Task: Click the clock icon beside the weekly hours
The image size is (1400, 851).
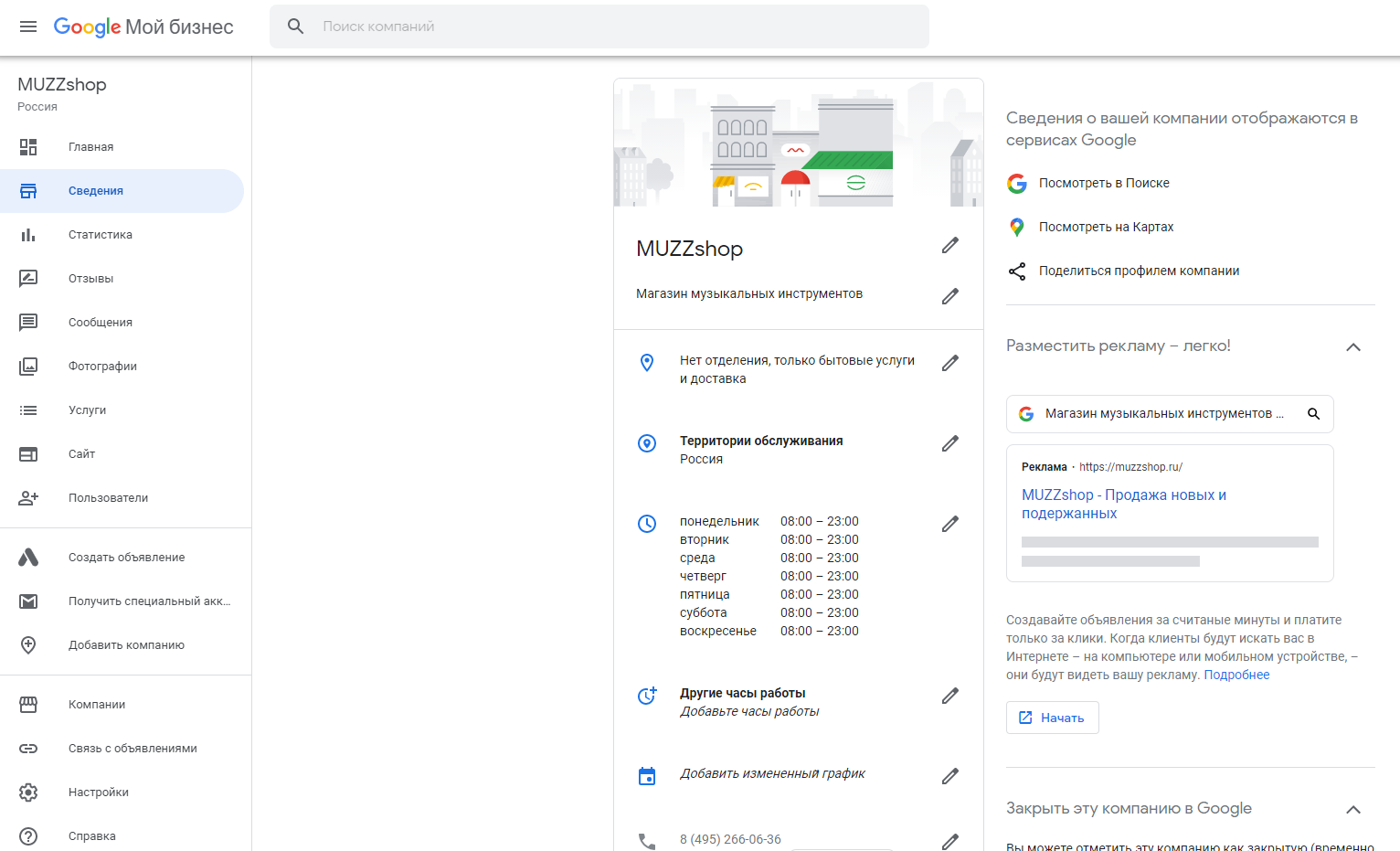Action: (647, 524)
